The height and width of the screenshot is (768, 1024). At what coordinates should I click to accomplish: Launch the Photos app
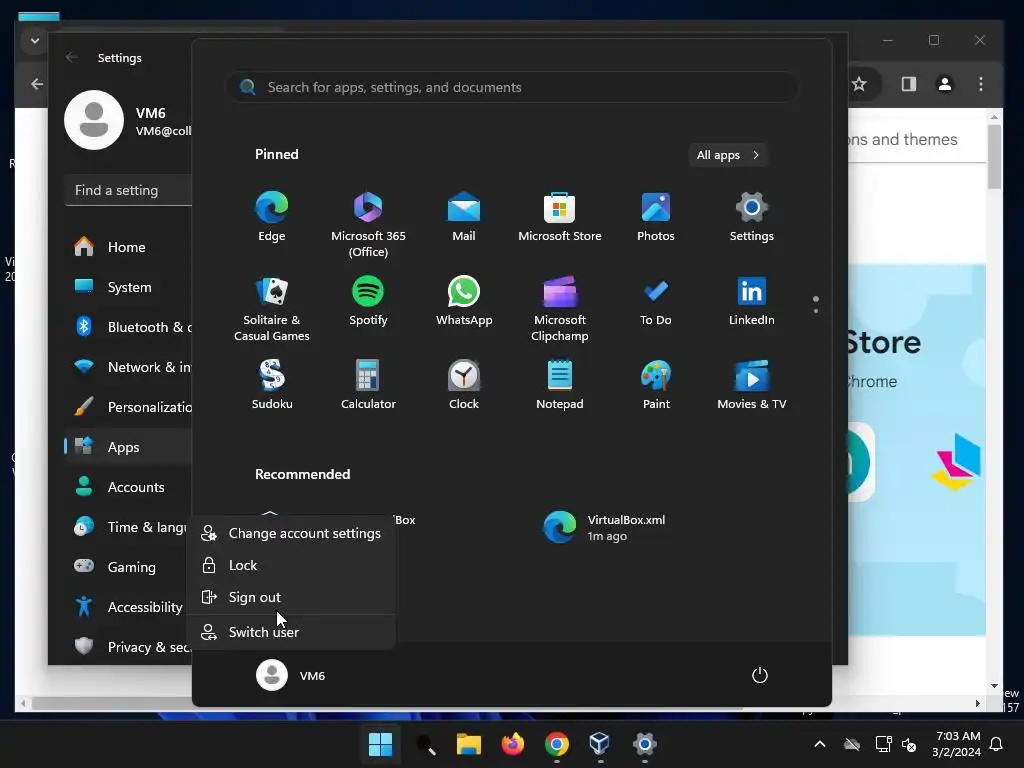click(x=656, y=217)
